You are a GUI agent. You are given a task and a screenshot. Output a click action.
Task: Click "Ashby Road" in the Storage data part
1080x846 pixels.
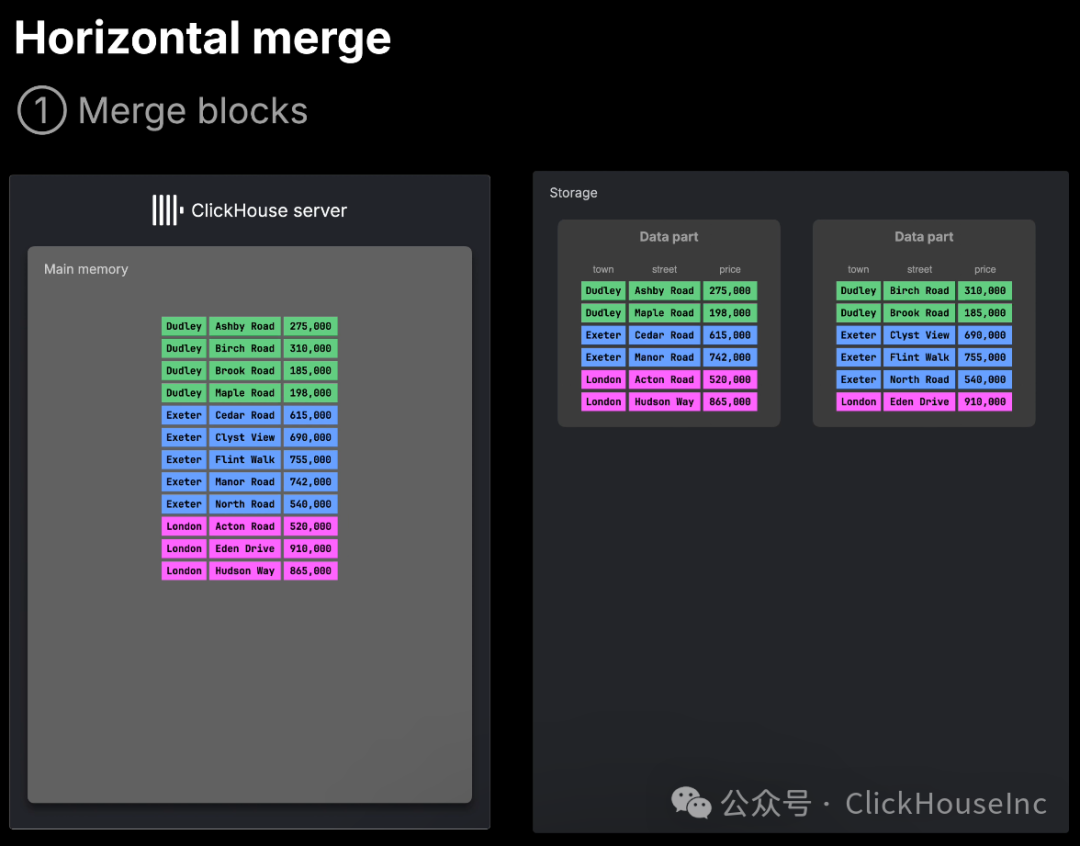[x=665, y=291]
